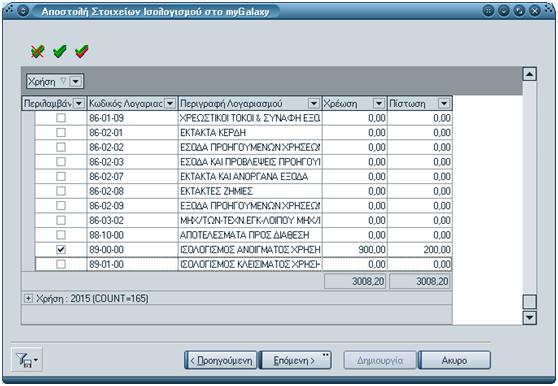This screenshot has width=558, height=386.
Task: Click the window menu button in title bar
Action: [23, 11]
